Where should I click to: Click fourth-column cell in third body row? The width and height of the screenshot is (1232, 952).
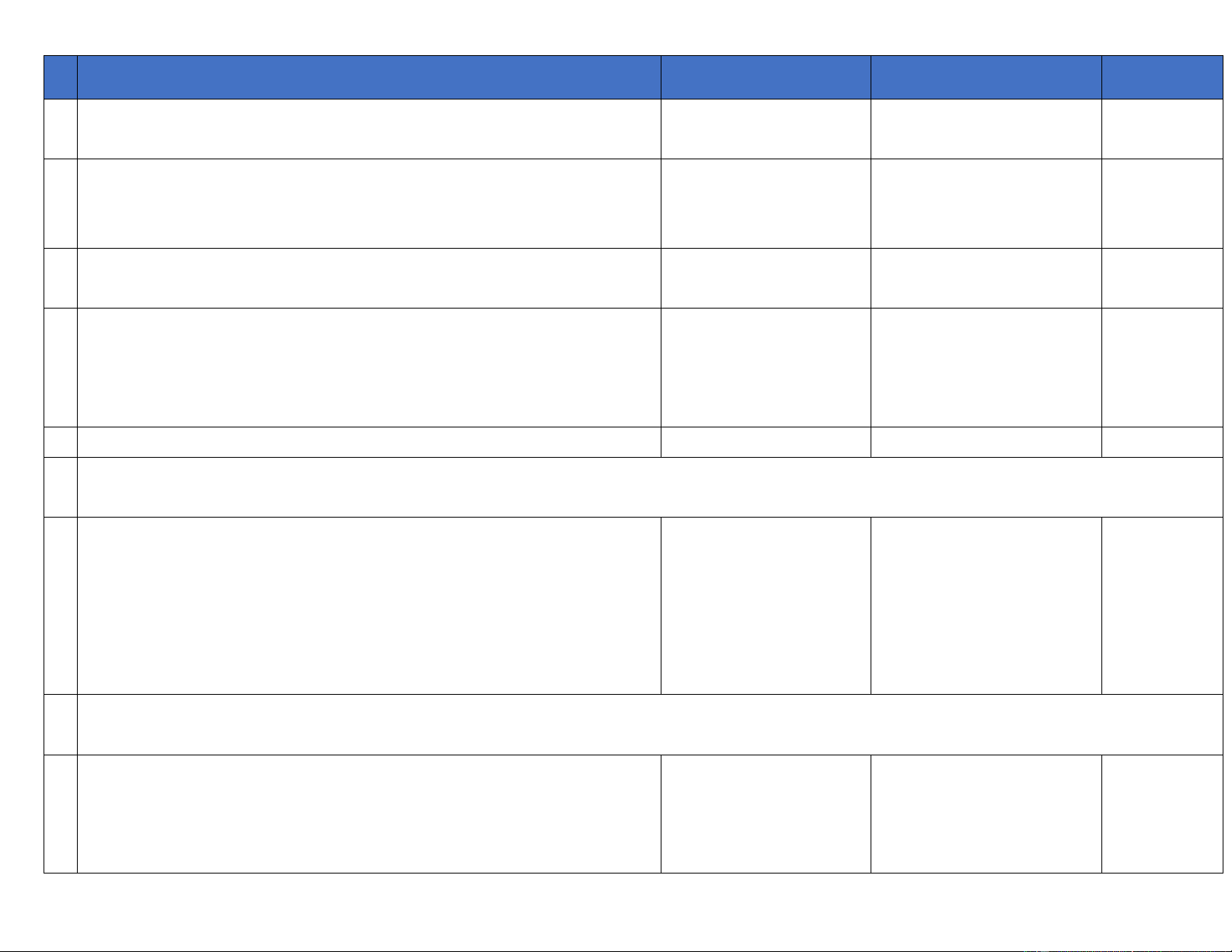(986, 278)
